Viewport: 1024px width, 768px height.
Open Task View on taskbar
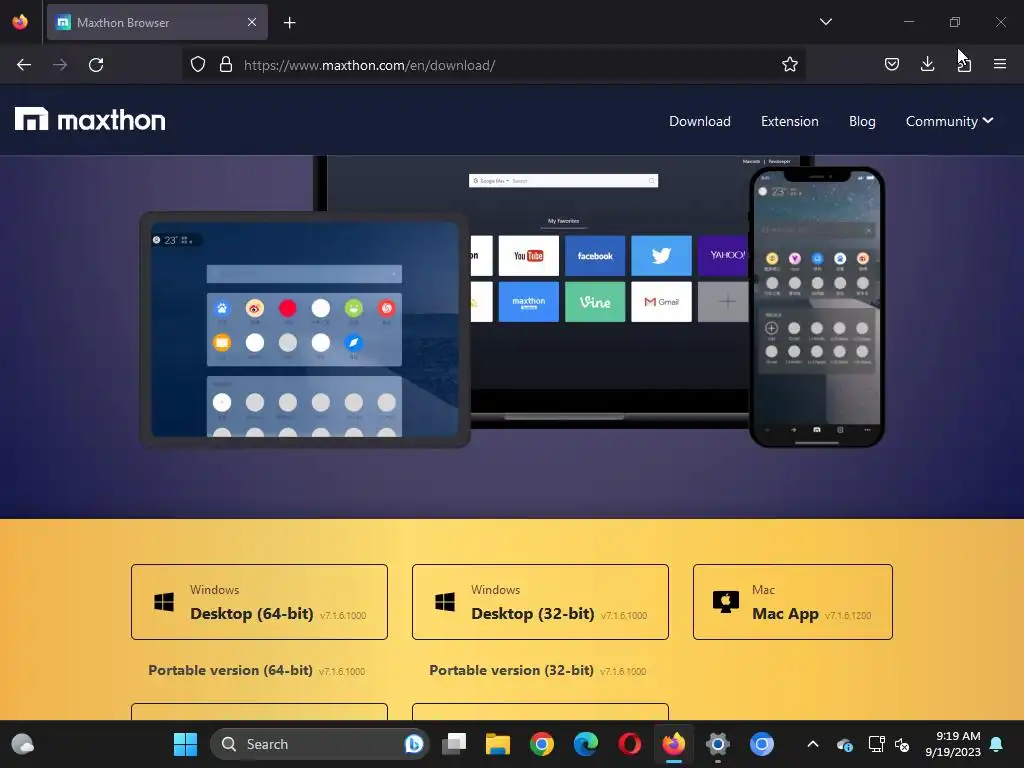click(x=454, y=744)
